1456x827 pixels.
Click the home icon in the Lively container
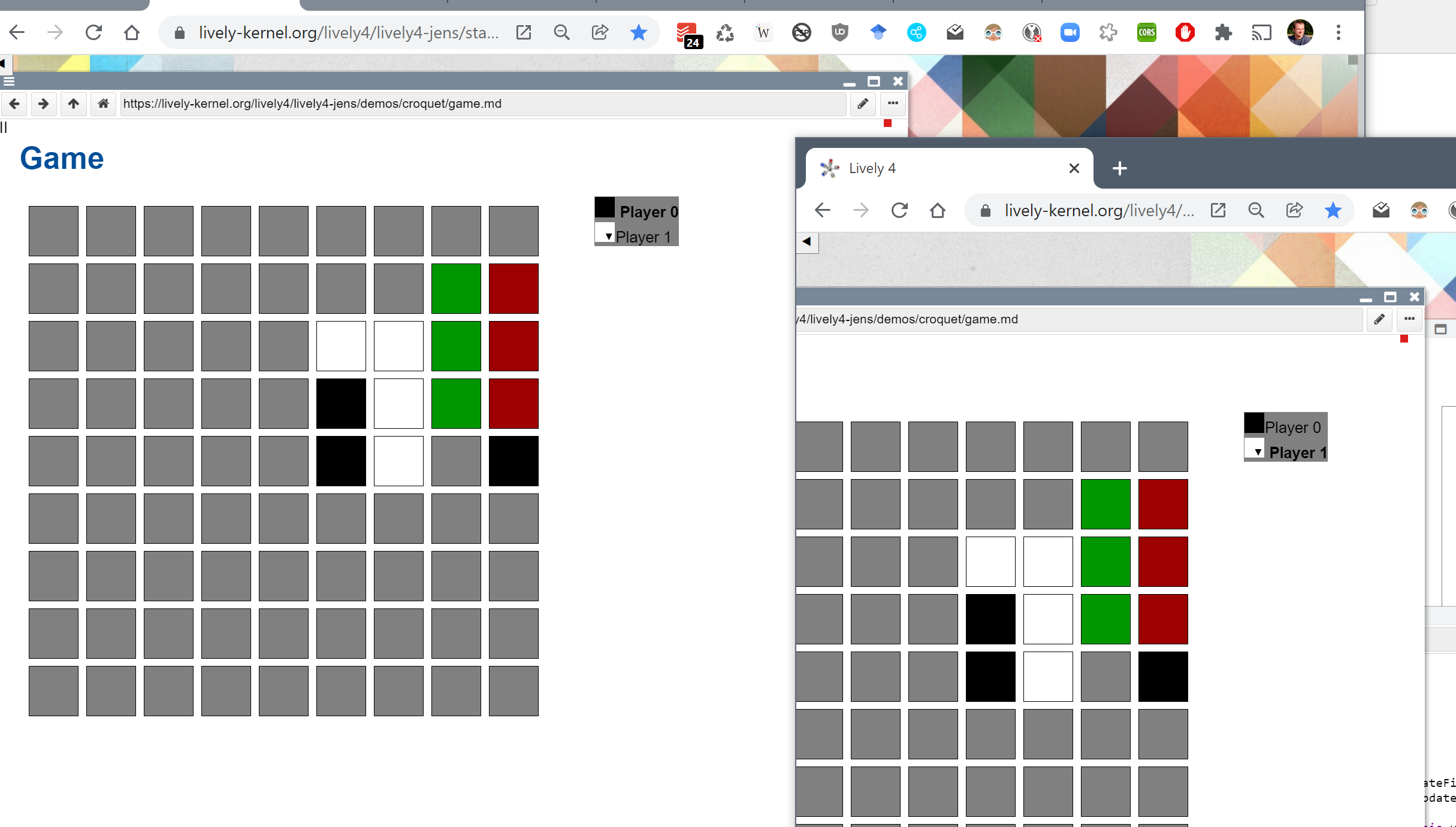point(103,104)
